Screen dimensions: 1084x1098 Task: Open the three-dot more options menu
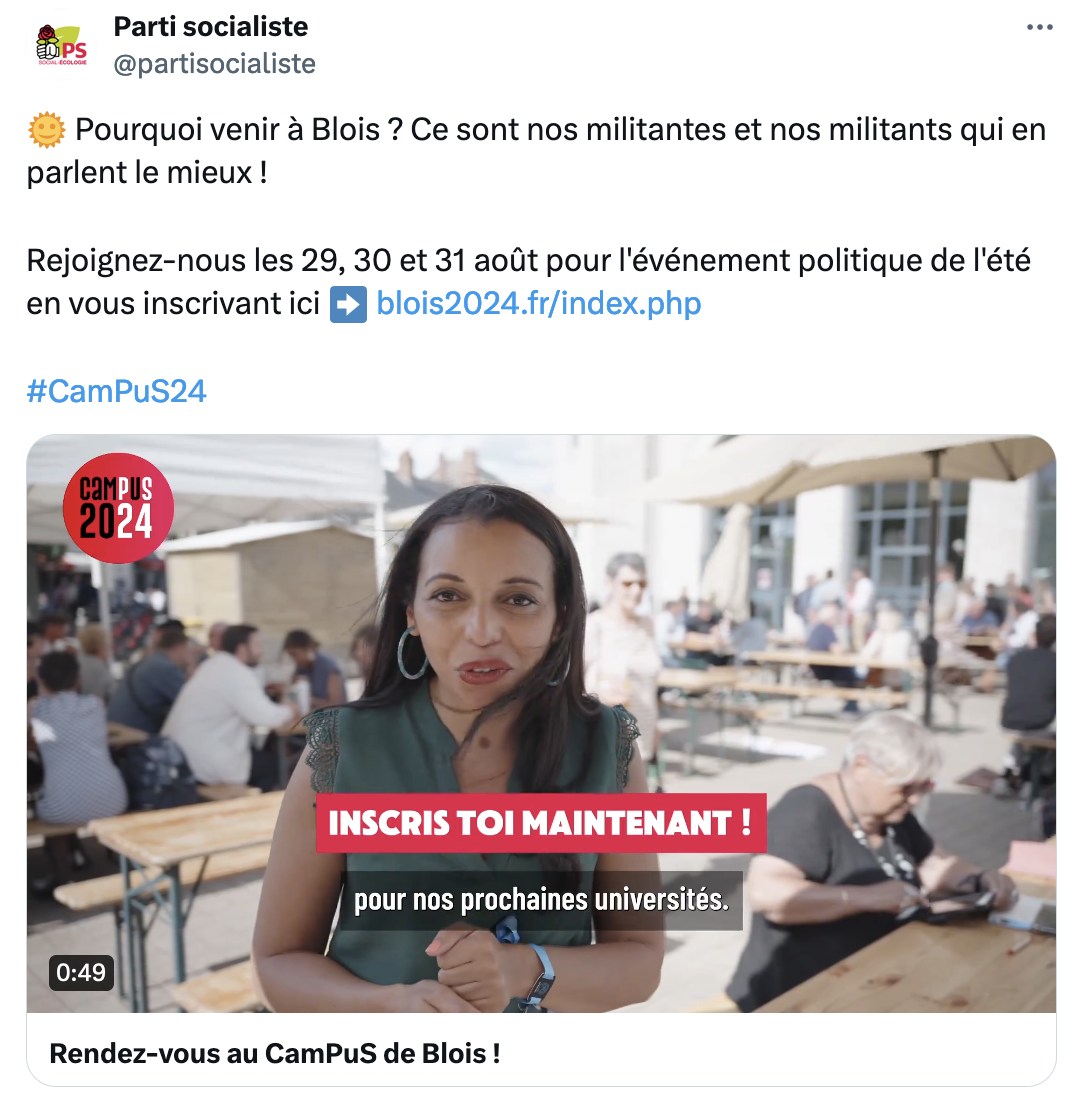coord(1039,27)
